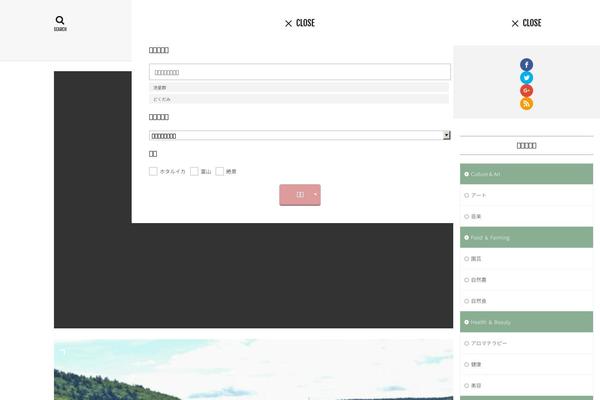This screenshot has height=400, width=600.
Task: Open the landscape photo with hills
Action: (x=253, y=369)
